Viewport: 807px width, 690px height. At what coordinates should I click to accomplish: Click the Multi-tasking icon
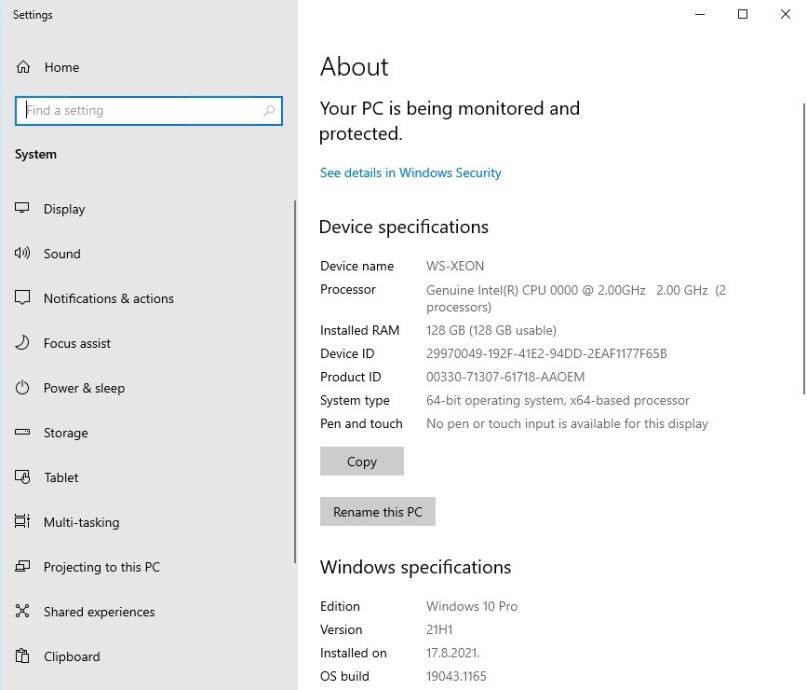pyautogui.click(x=23, y=522)
